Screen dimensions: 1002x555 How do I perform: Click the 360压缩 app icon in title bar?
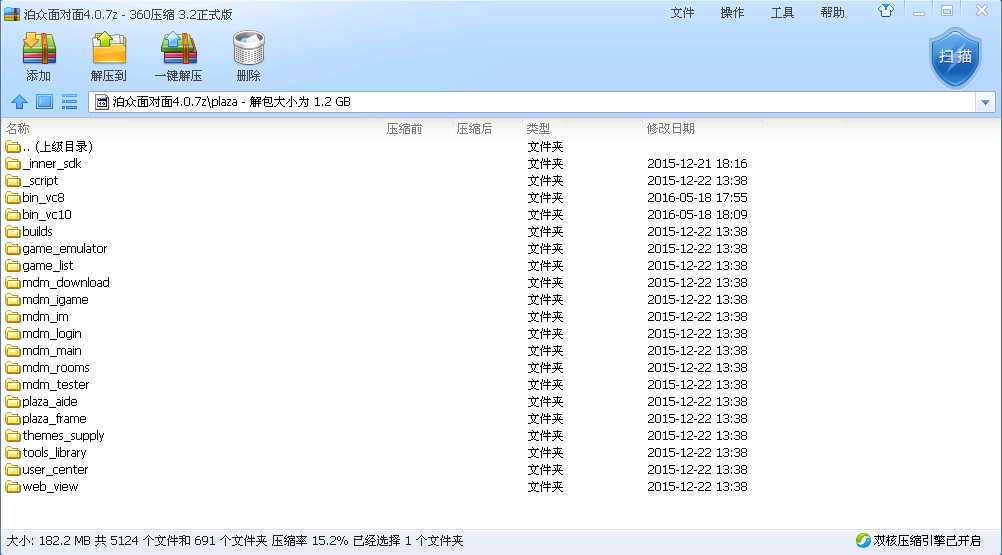tap(12, 14)
